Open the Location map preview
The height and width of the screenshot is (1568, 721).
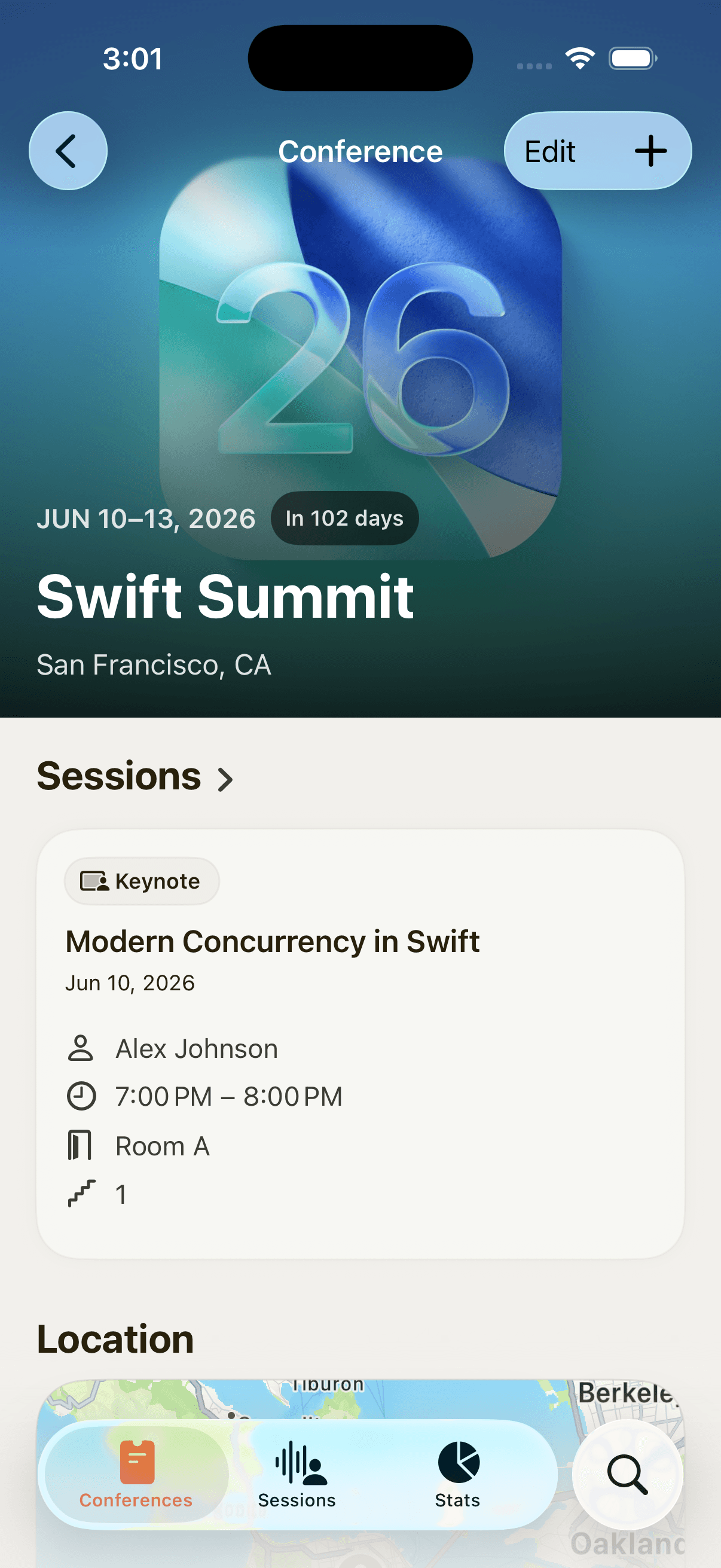pos(360,1400)
